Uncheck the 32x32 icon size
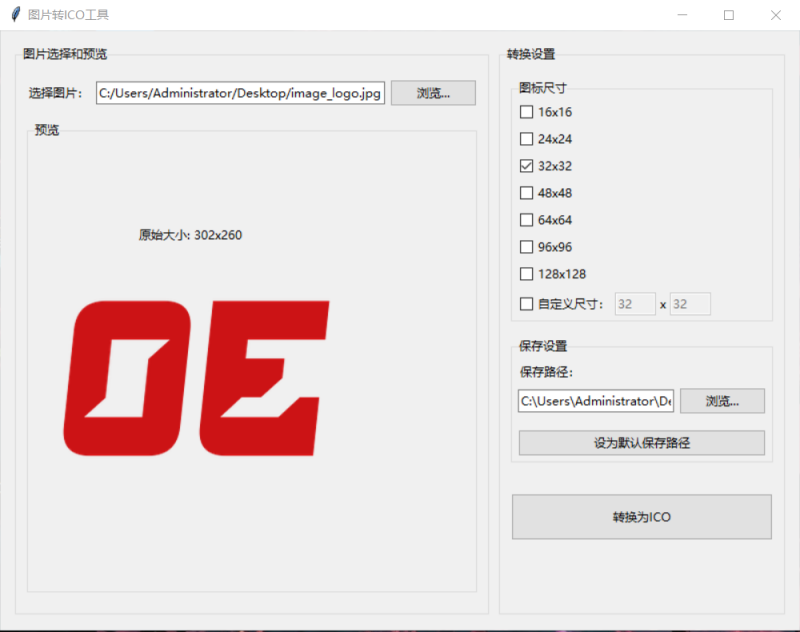The height and width of the screenshot is (632, 800). 526,166
